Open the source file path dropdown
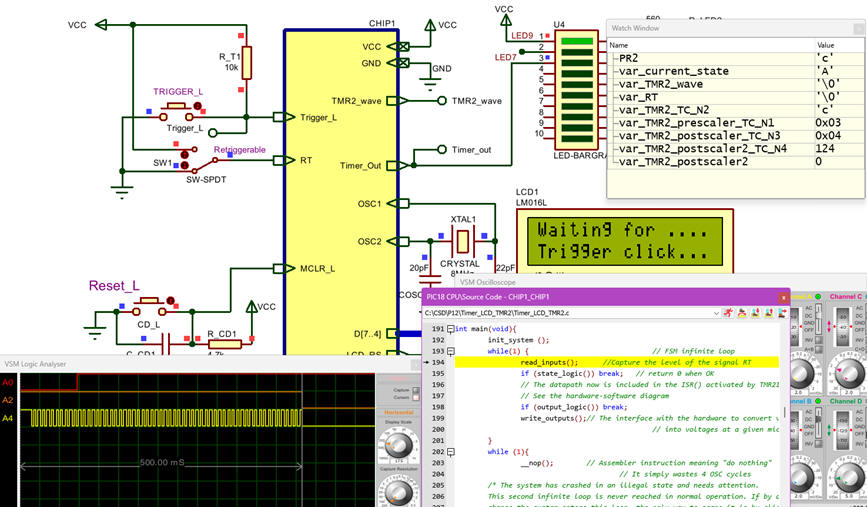 click(717, 313)
